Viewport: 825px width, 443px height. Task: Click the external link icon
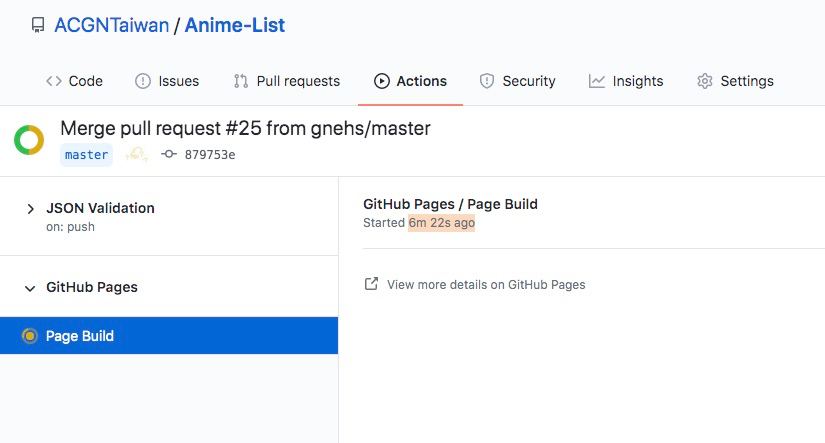(x=371, y=284)
